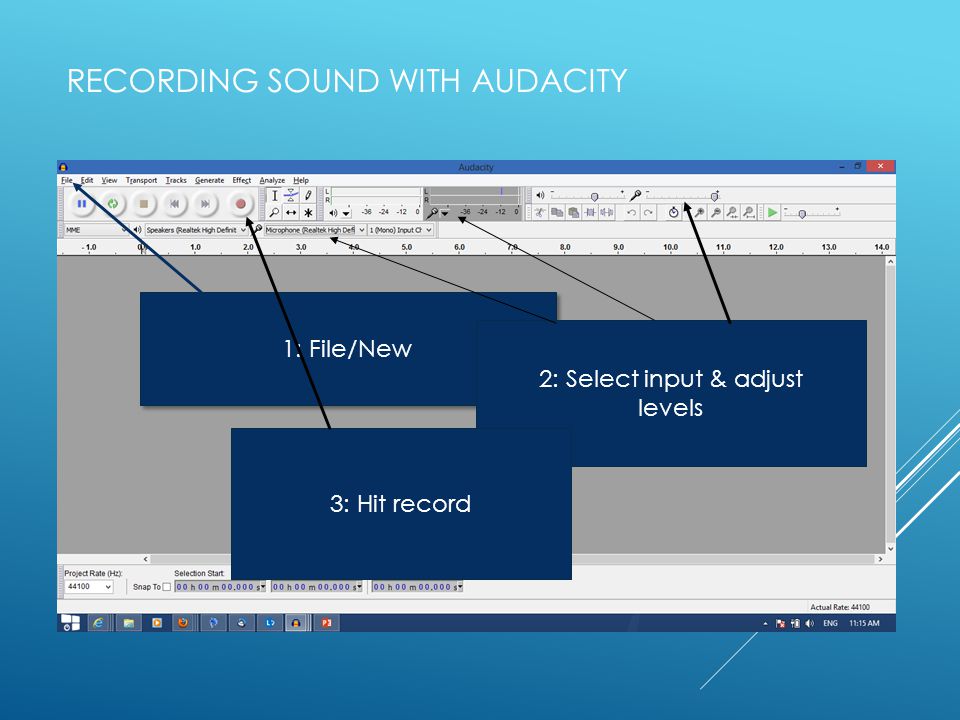
Task: Open the Tracks menu
Action: pos(176,180)
